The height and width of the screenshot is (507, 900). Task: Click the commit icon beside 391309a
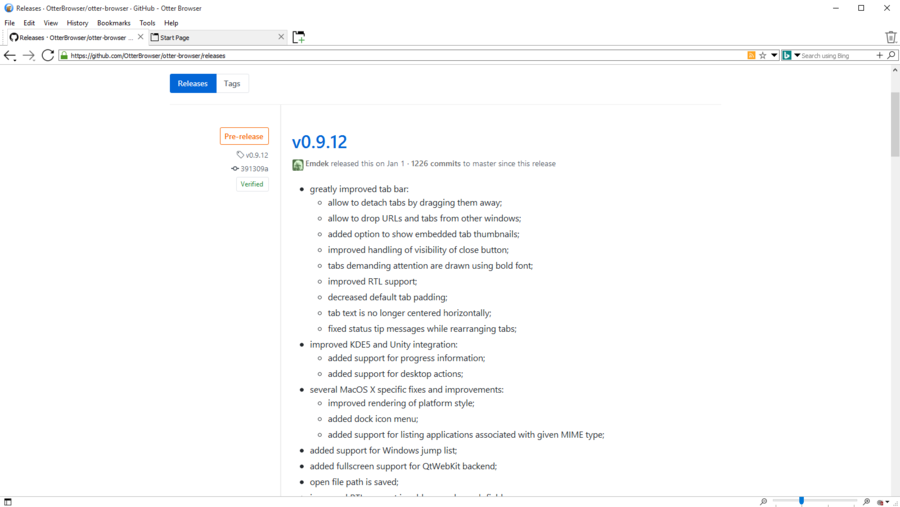point(235,169)
